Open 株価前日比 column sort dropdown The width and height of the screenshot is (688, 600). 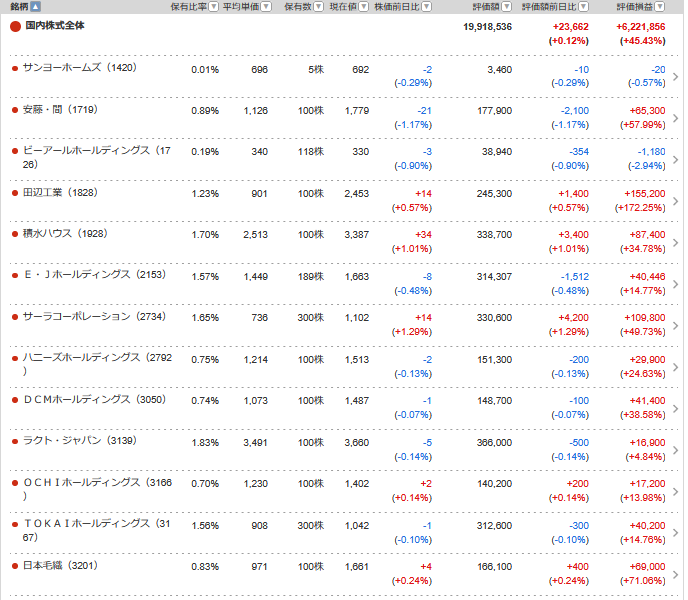426,7
